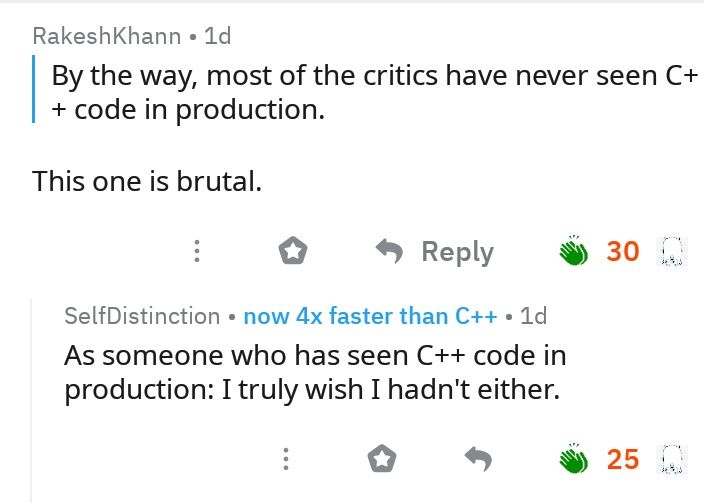Open the three-dot menu on RakeshKhann's comment
Viewport: 704px width, 503px height.
(197, 251)
